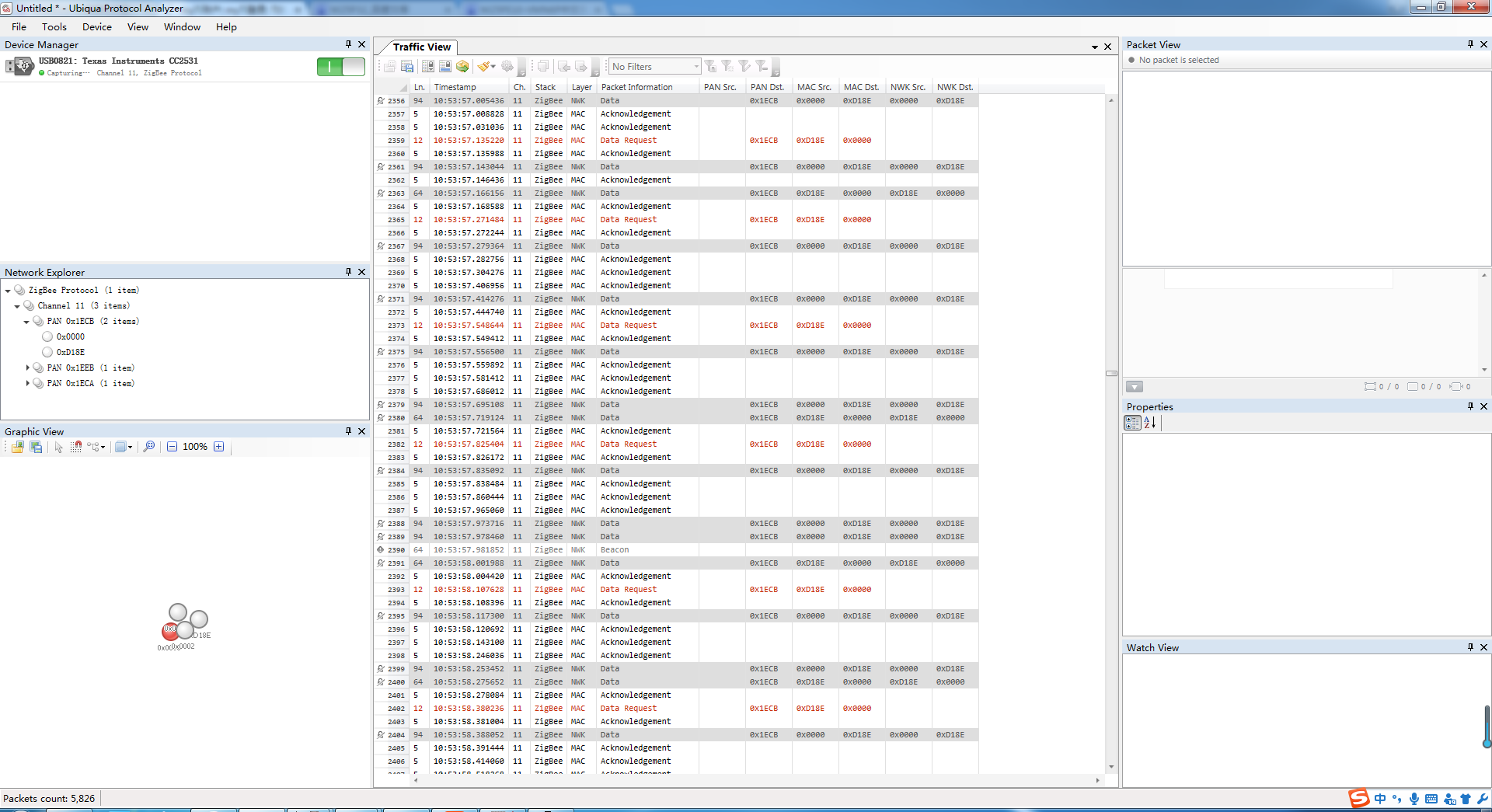Click the green export packets icon
This screenshot has width=1492, height=812.
(463, 67)
